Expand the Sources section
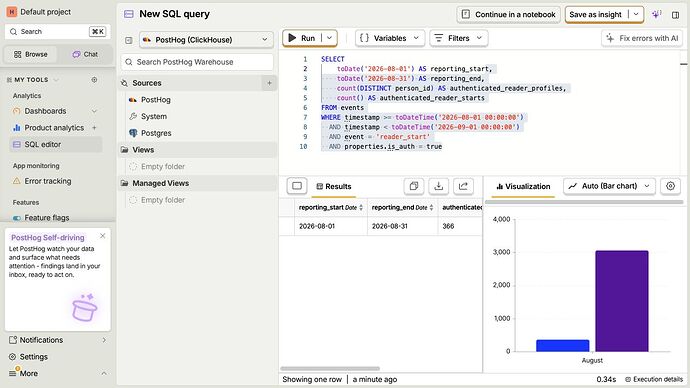This screenshot has height=388, width=690. coord(147,83)
